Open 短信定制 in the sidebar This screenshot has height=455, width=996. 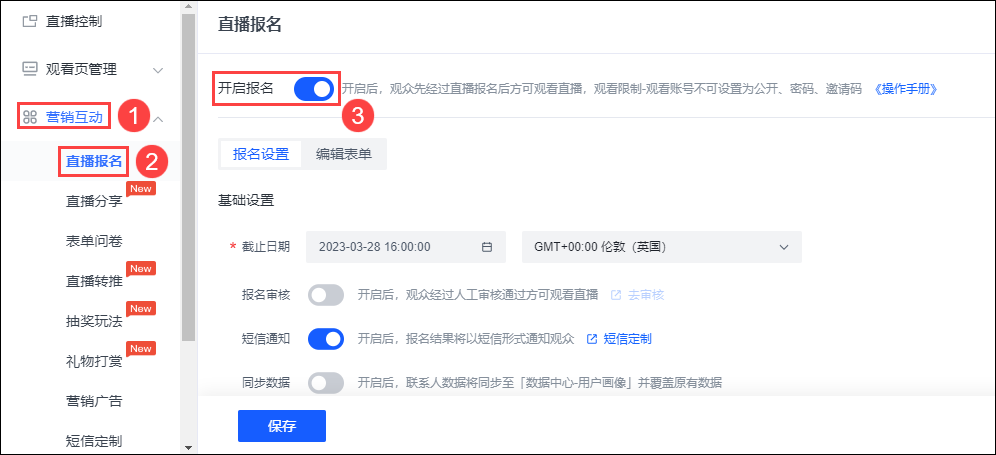click(94, 441)
